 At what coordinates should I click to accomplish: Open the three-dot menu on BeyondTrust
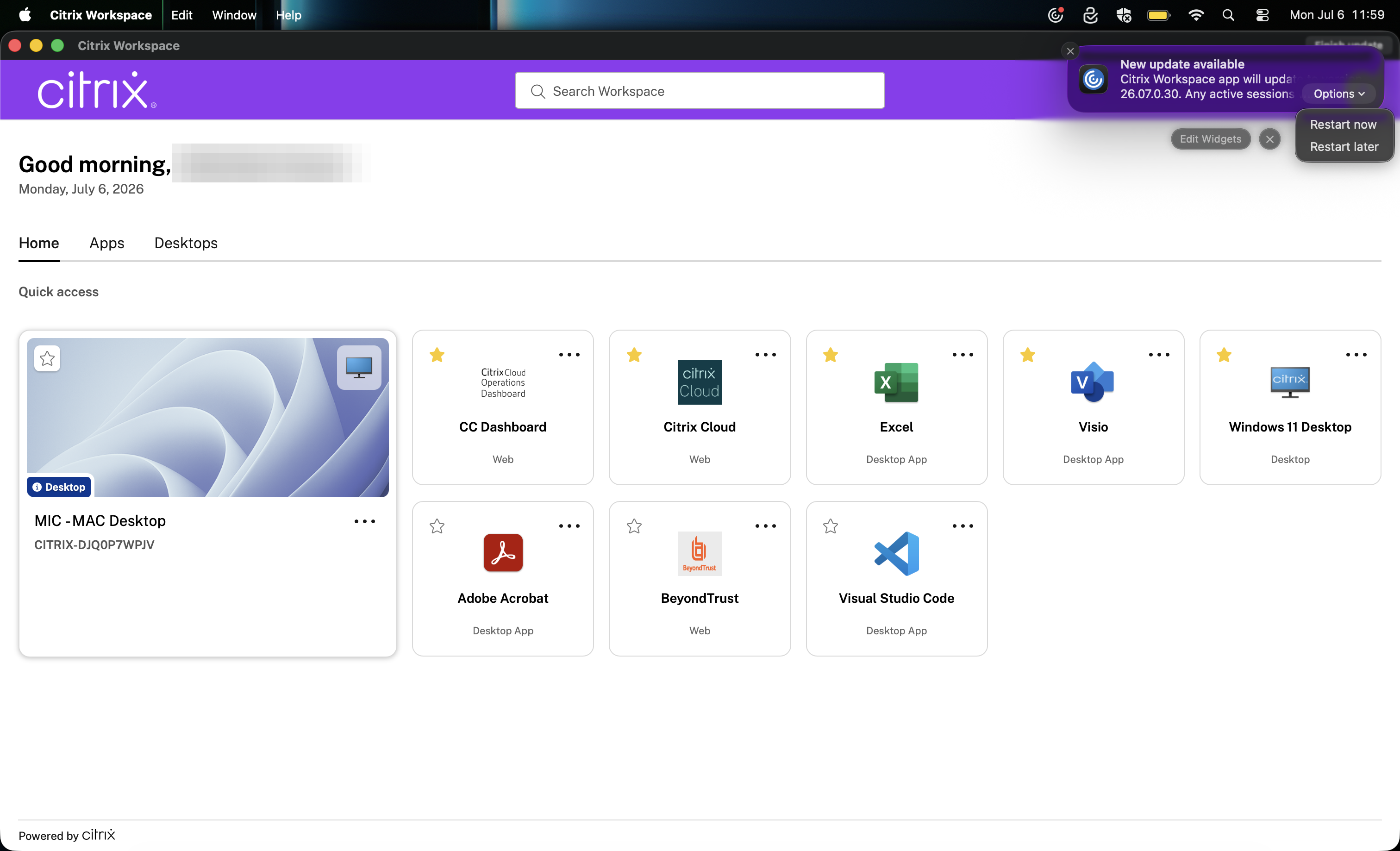(x=765, y=526)
